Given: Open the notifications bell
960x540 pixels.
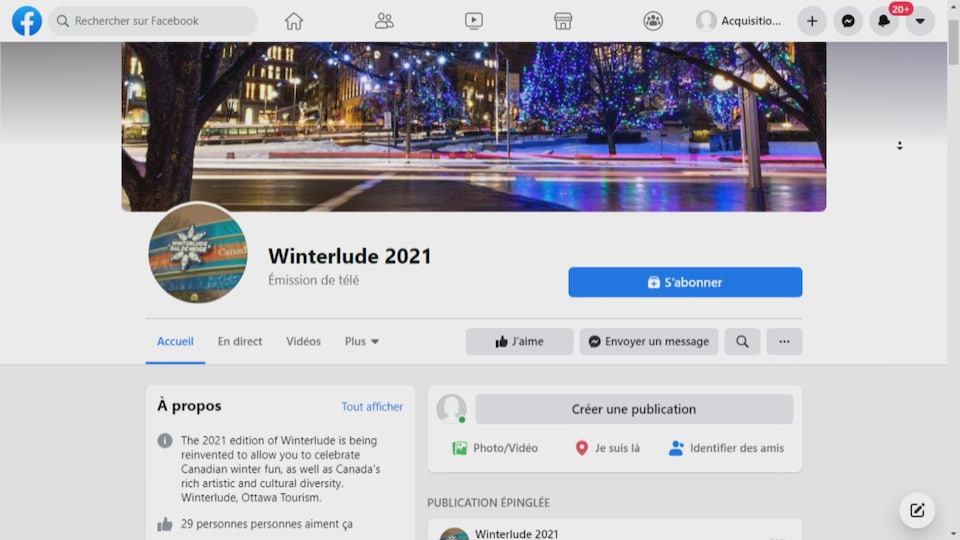Looking at the screenshot, I should (884, 21).
